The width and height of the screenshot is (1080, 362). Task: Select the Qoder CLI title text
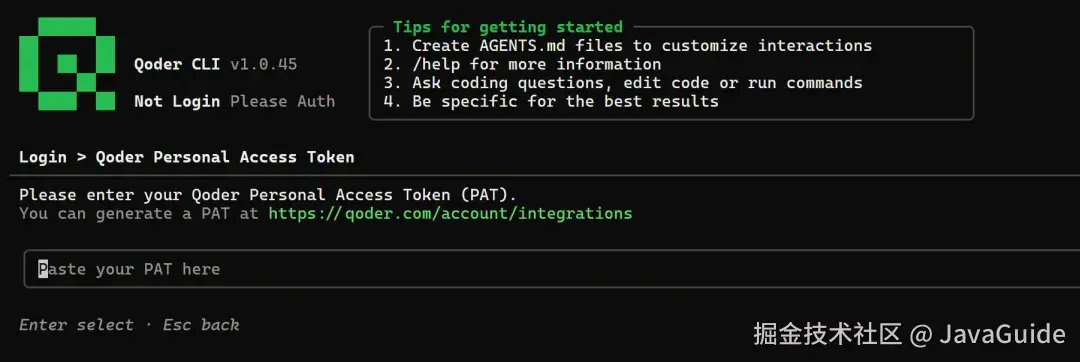tap(178, 65)
